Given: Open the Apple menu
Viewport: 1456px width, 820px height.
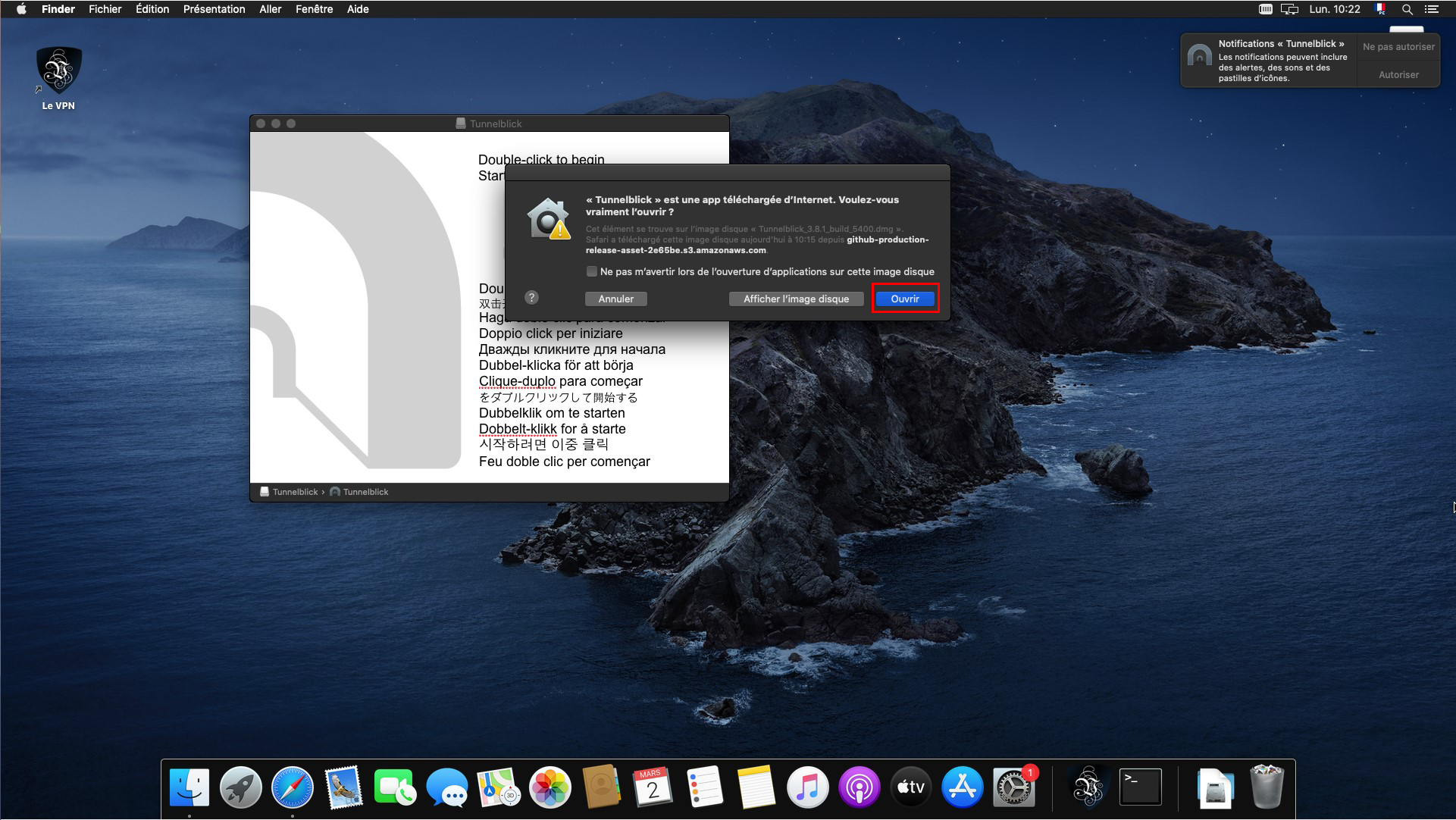Looking at the screenshot, I should [21, 9].
